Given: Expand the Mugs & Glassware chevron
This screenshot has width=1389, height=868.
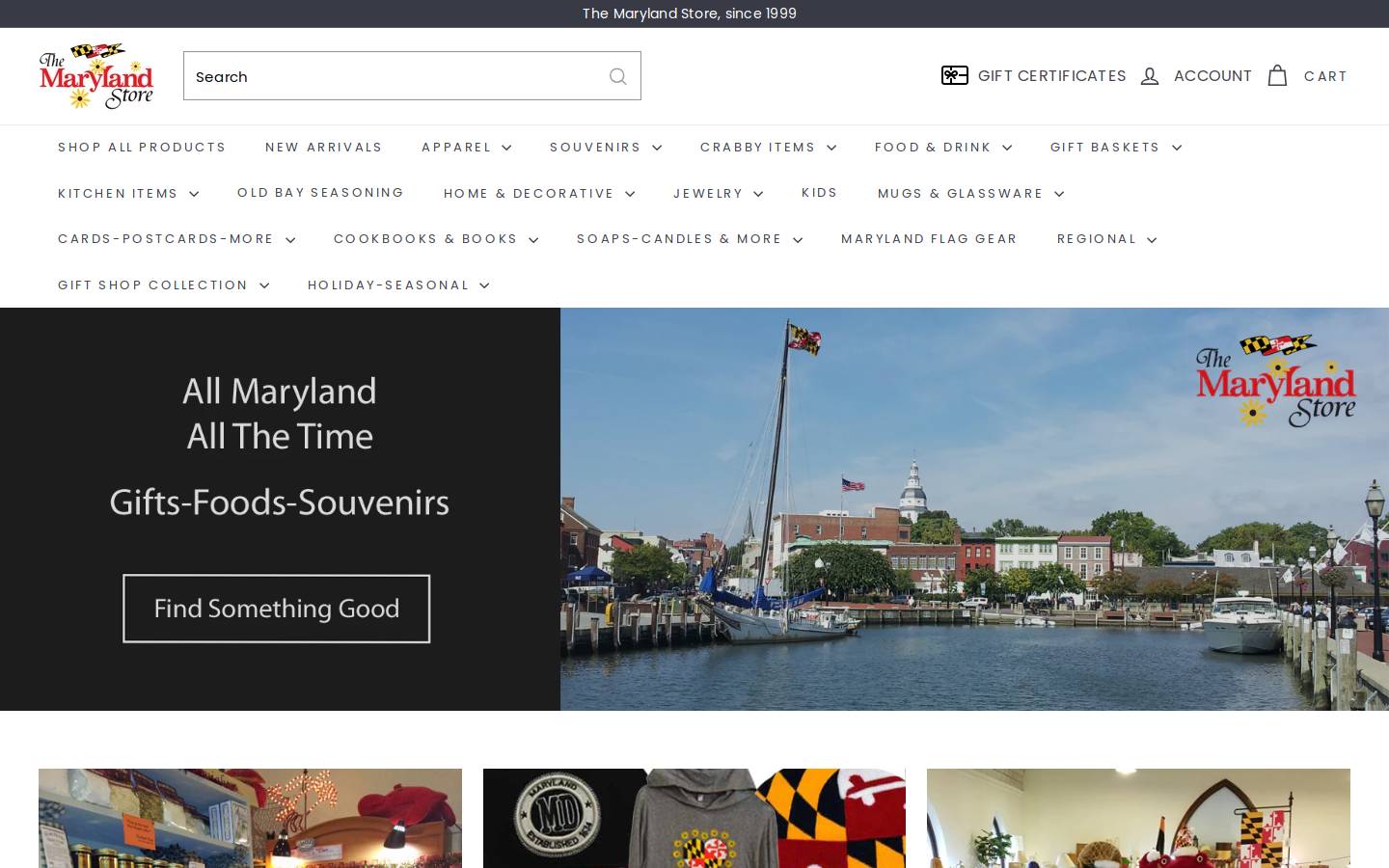Looking at the screenshot, I should coord(1059,194).
